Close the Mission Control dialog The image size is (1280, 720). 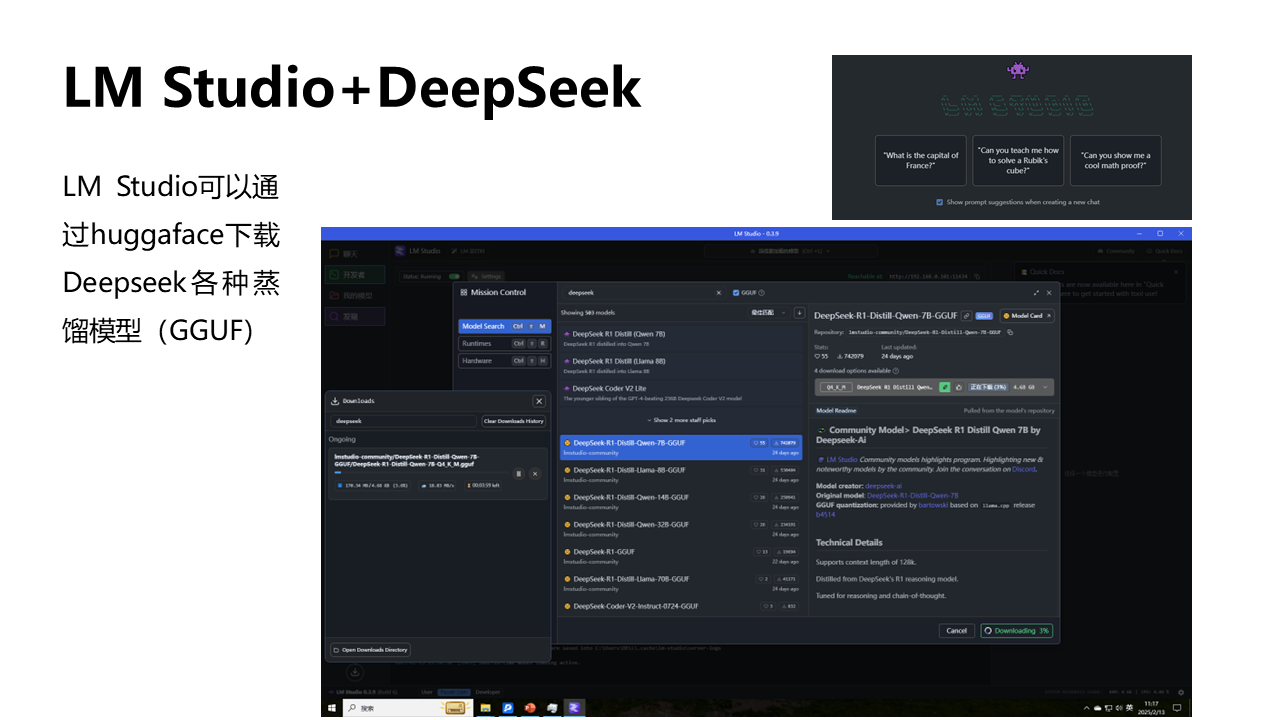1049,293
